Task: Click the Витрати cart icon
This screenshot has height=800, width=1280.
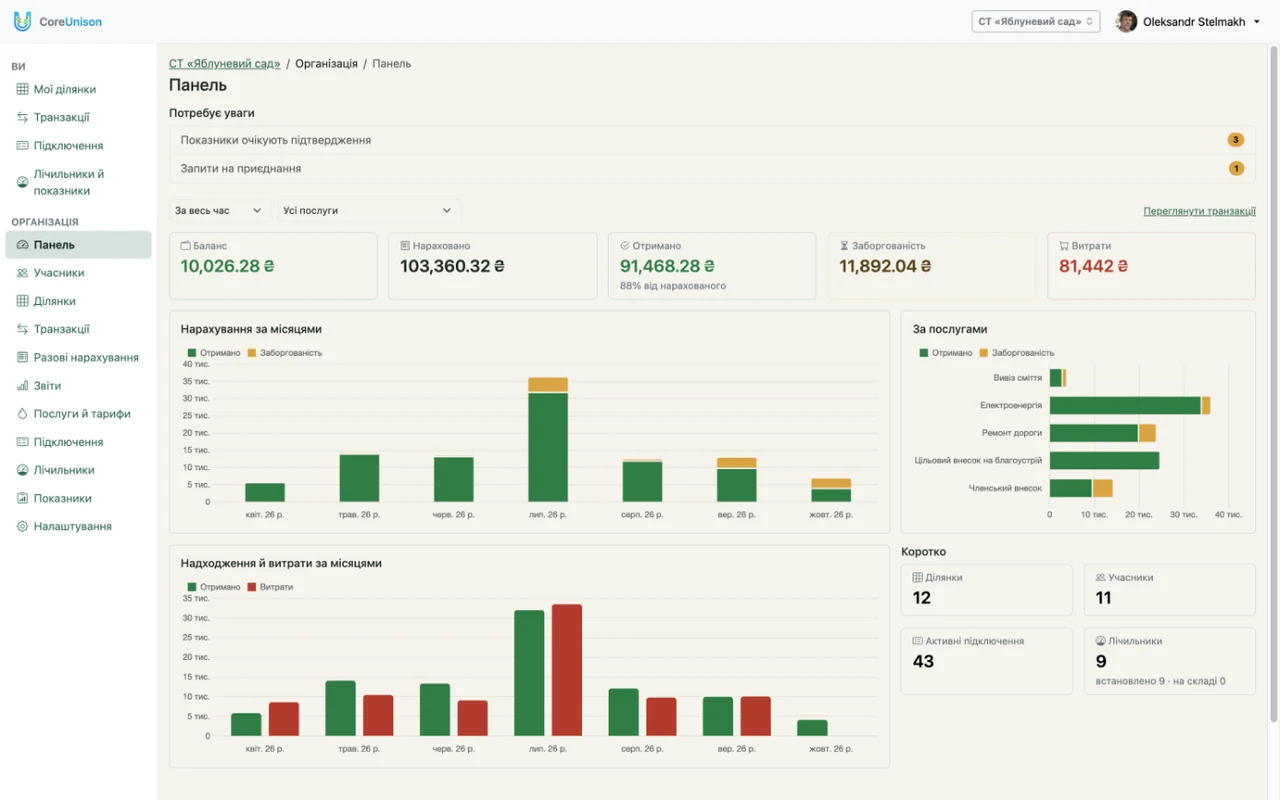Action: (x=1063, y=245)
